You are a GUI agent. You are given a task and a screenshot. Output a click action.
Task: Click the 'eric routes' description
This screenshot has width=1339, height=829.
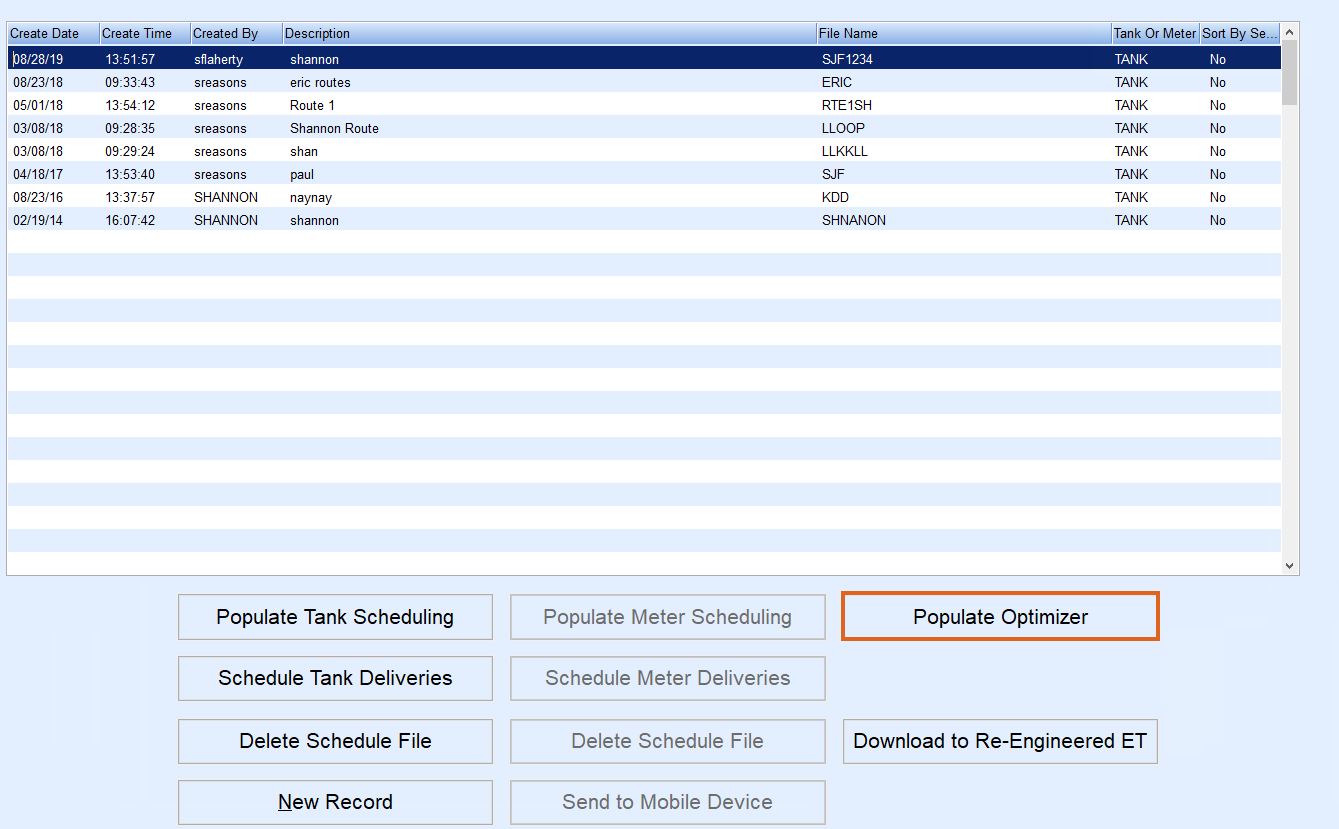[x=320, y=82]
